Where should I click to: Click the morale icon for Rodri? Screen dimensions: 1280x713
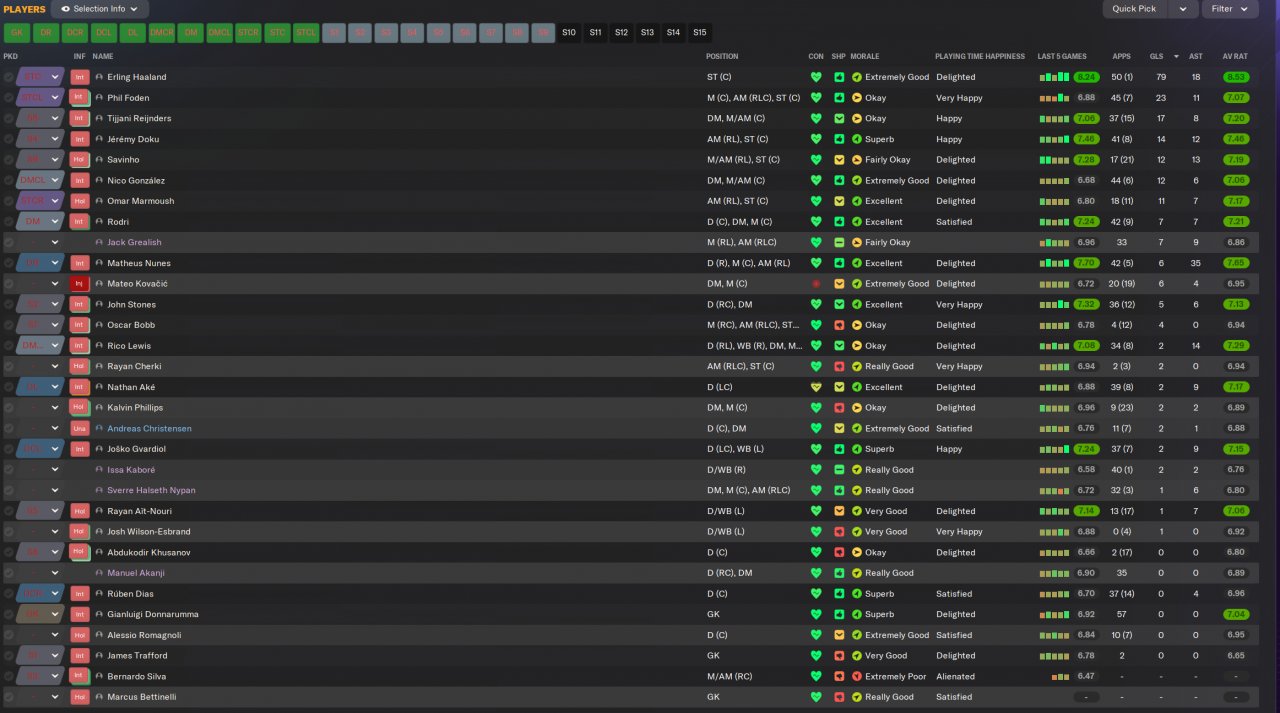point(856,222)
